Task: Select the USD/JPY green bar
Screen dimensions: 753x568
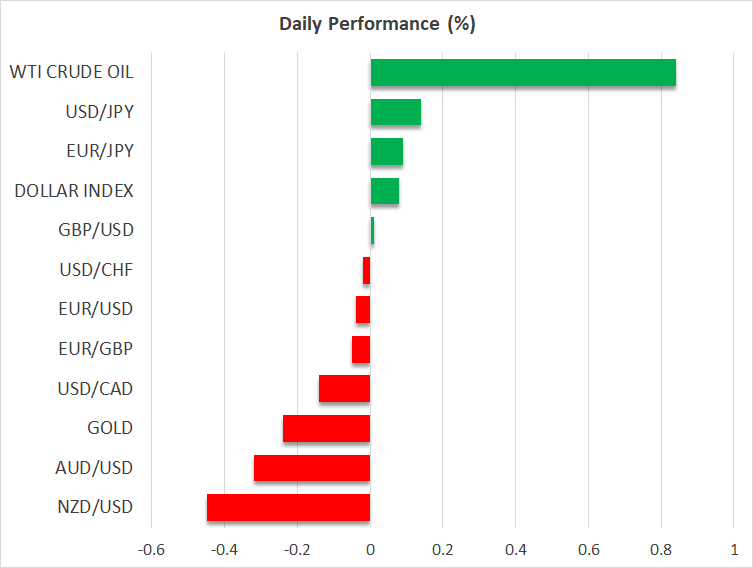Action: coord(395,112)
